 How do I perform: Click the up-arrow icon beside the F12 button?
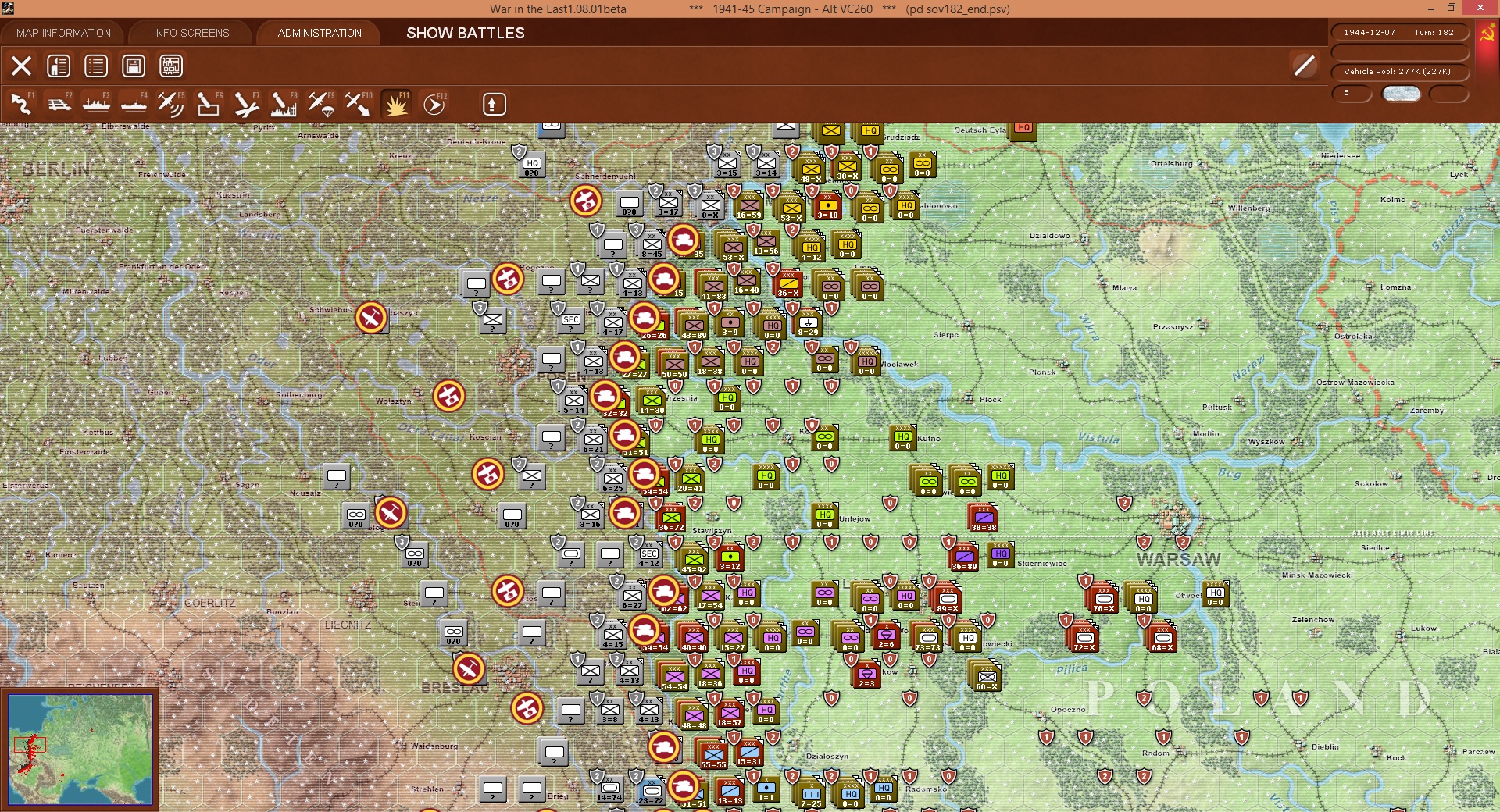click(494, 104)
